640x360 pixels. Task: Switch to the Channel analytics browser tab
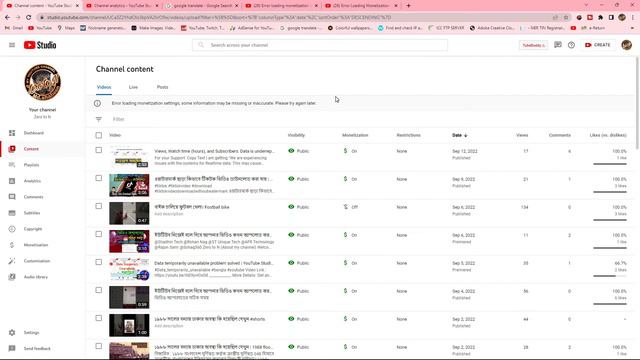pos(122,6)
